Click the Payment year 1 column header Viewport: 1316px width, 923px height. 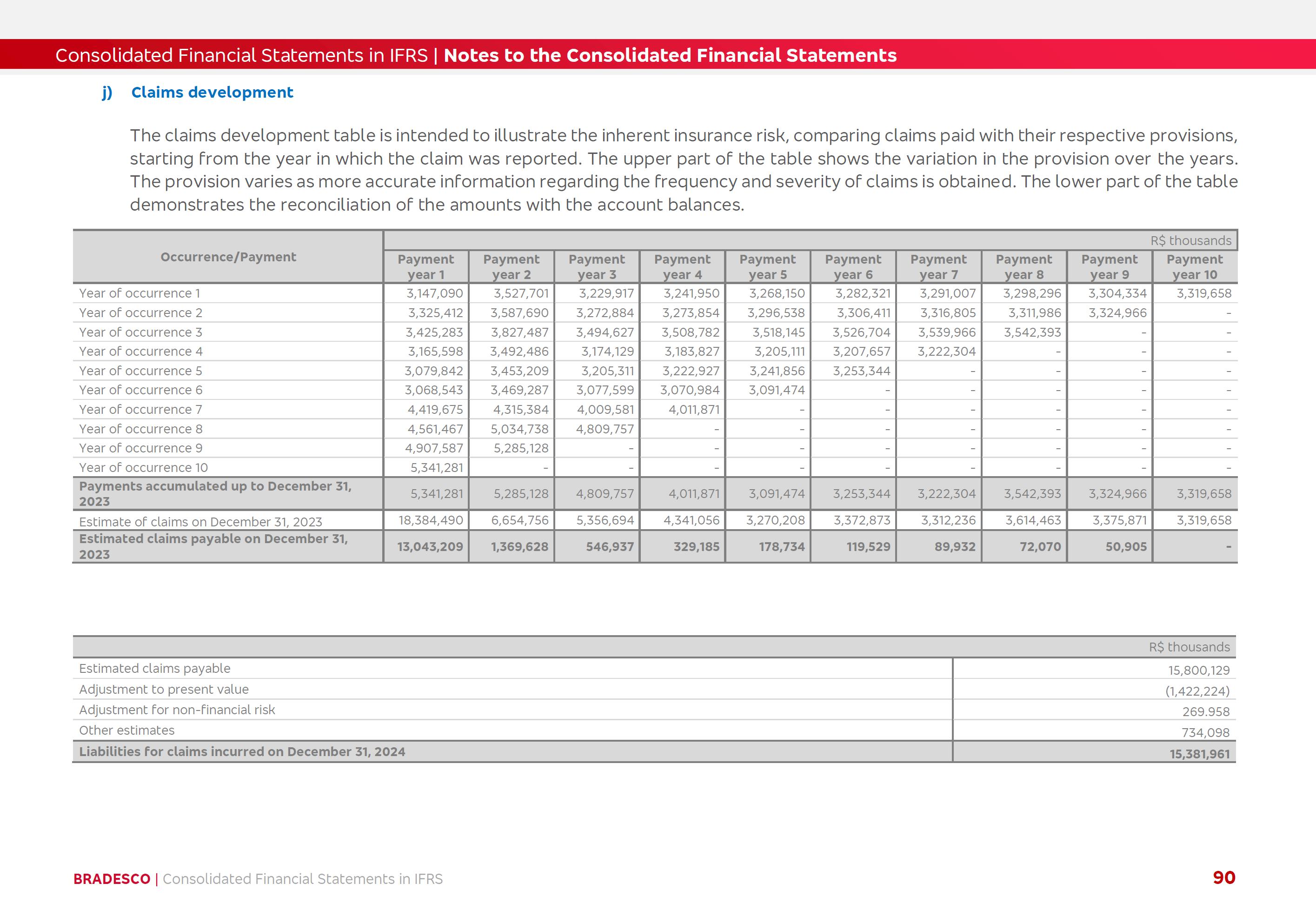click(425, 266)
